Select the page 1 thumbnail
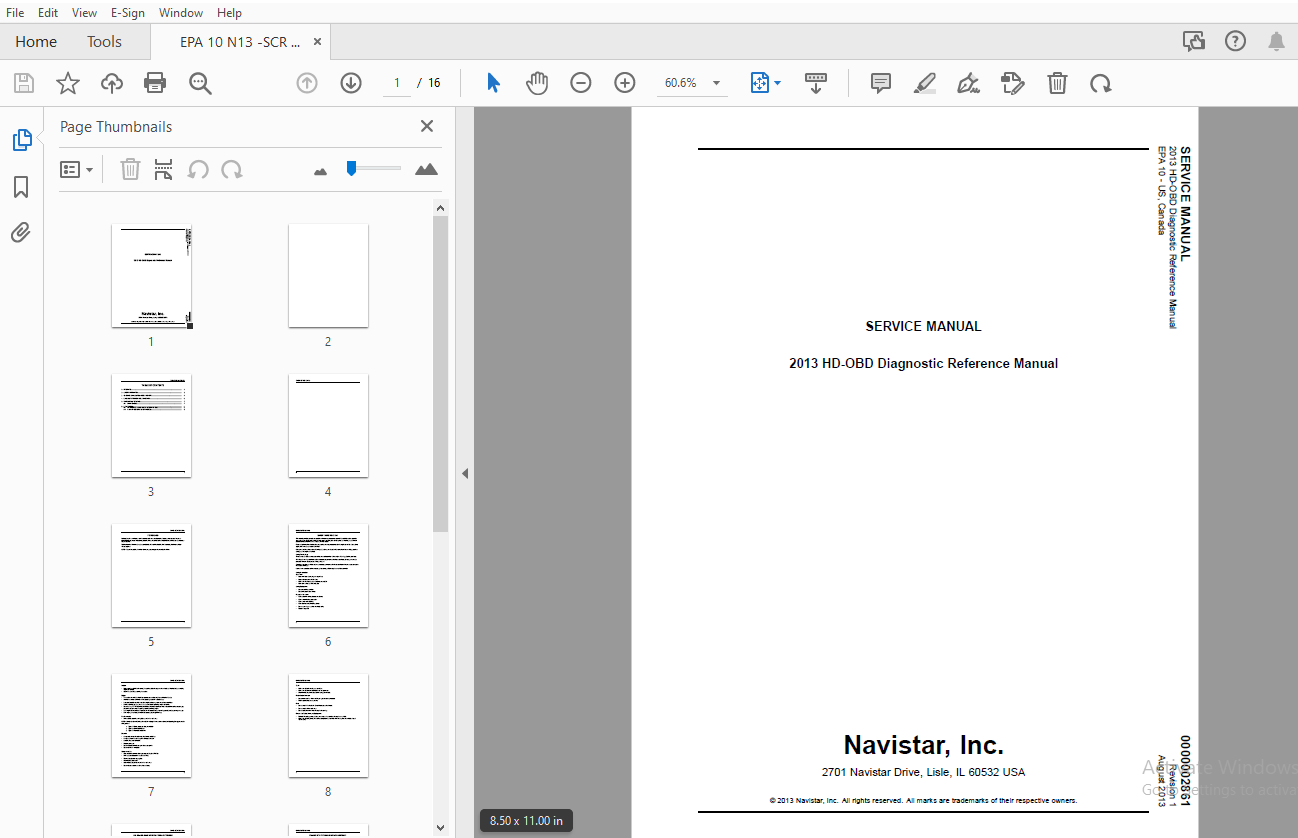This screenshot has width=1298, height=838. pyautogui.click(x=151, y=276)
